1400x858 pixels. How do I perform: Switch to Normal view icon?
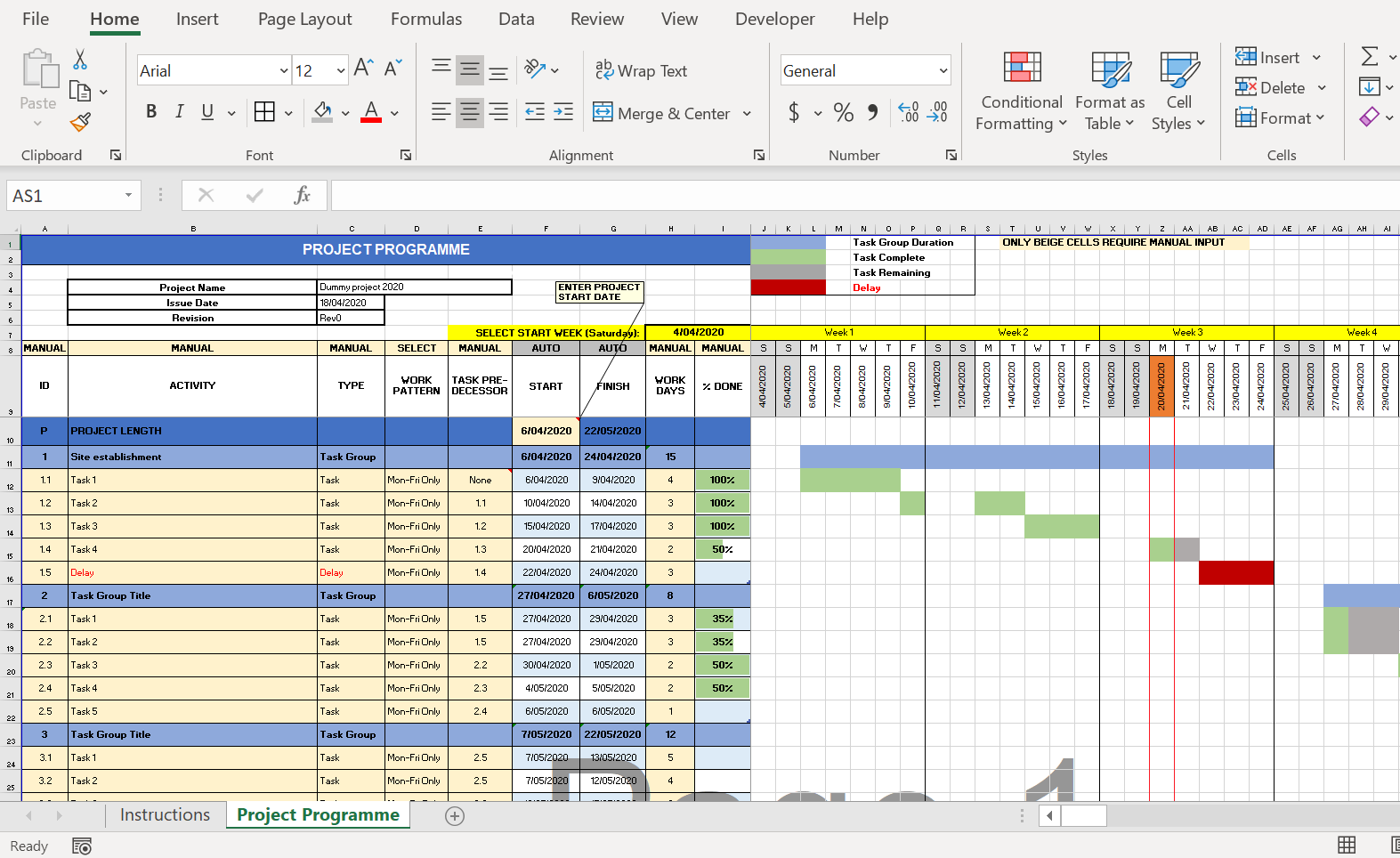(x=1347, y=846)
